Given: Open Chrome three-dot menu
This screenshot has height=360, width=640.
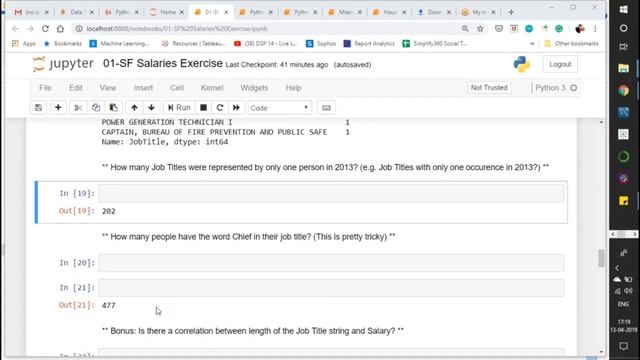Looking at the screenshot, I should coord(595,29).
